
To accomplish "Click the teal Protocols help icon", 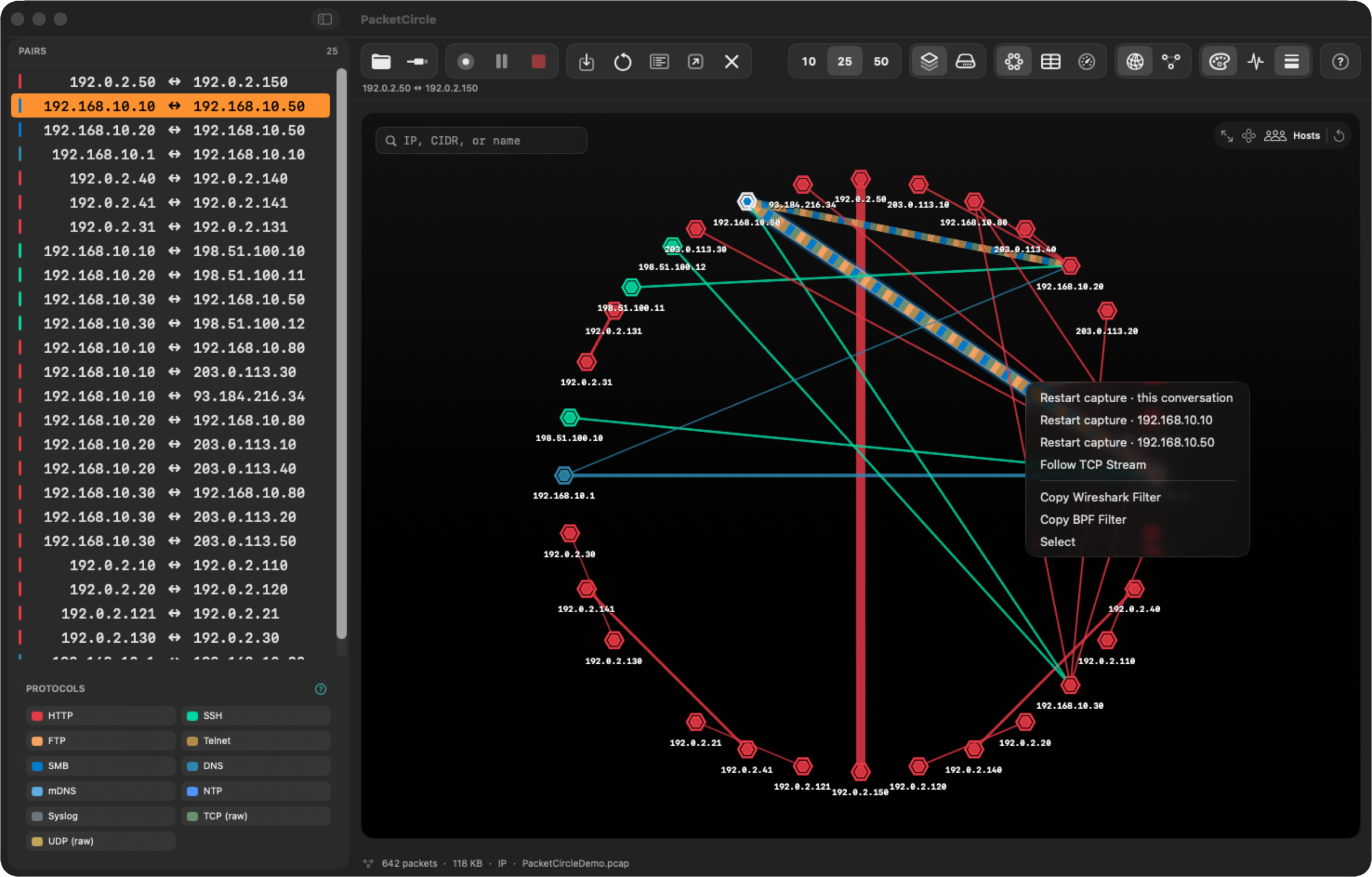I will click(321, 689).
